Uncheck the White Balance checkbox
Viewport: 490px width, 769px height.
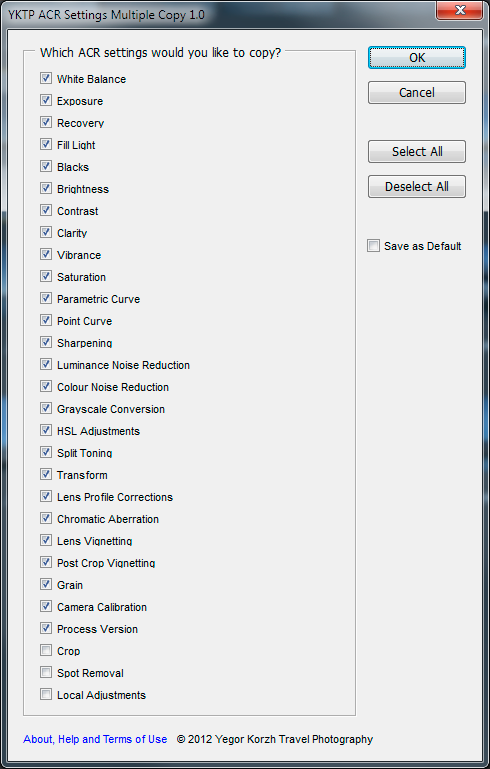pyautogui.click(x=46, y=78)
